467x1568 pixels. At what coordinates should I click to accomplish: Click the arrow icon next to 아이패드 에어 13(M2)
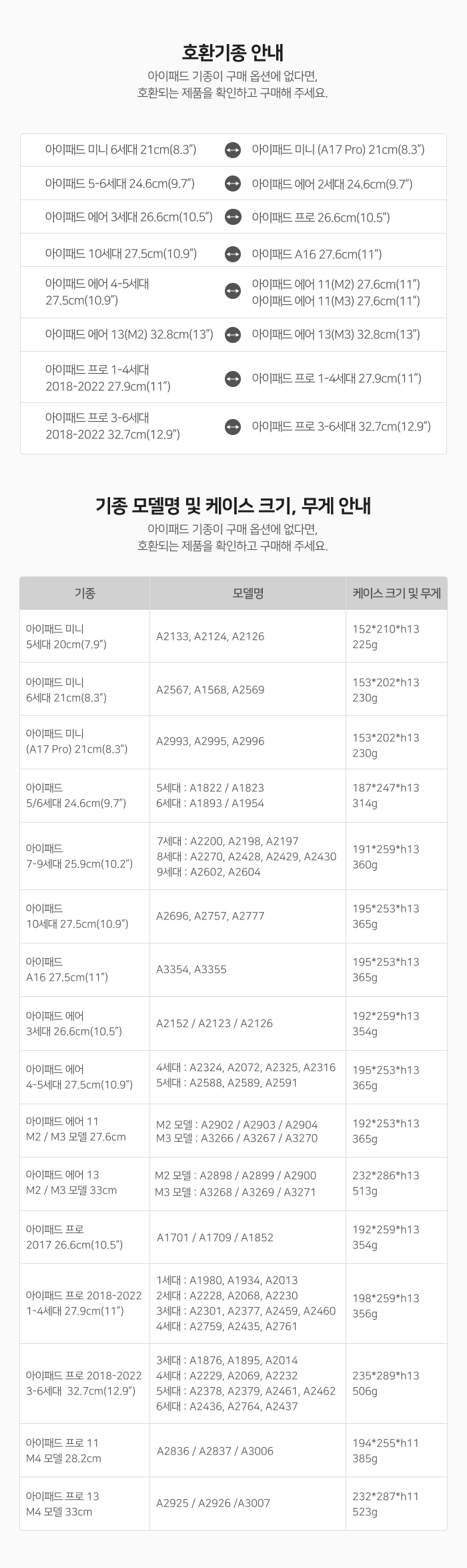coord(232,334)
